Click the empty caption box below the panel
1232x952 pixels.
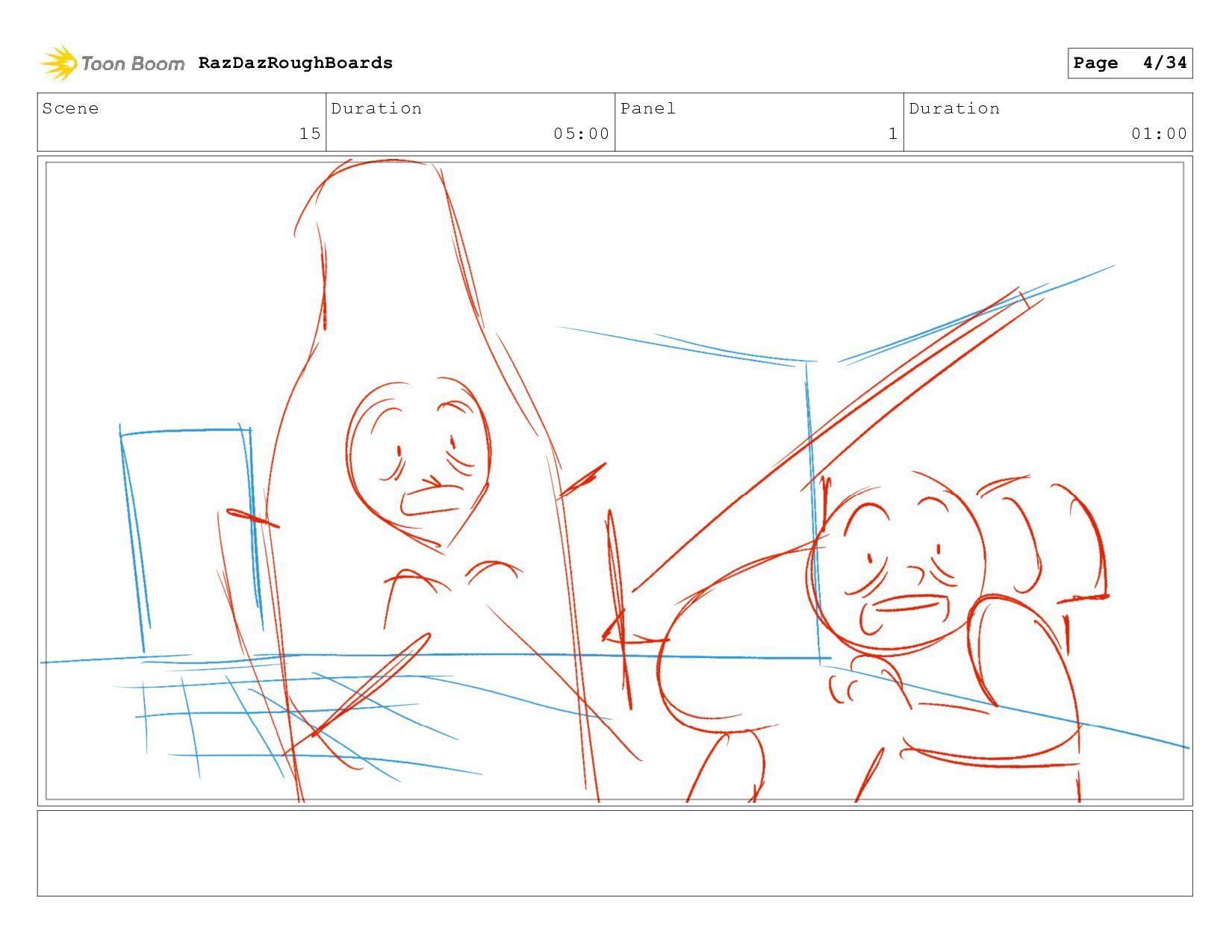(615, 853)
